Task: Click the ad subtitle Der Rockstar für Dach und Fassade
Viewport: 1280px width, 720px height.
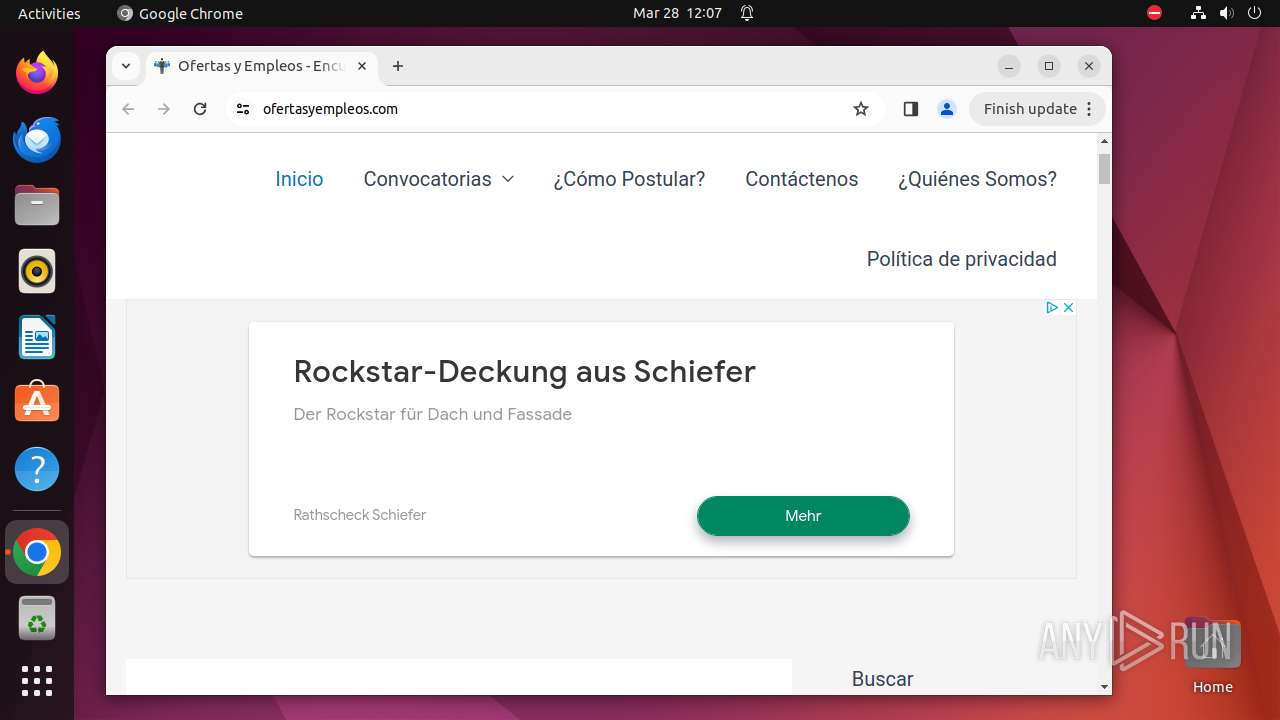Action: coord(432,414)
